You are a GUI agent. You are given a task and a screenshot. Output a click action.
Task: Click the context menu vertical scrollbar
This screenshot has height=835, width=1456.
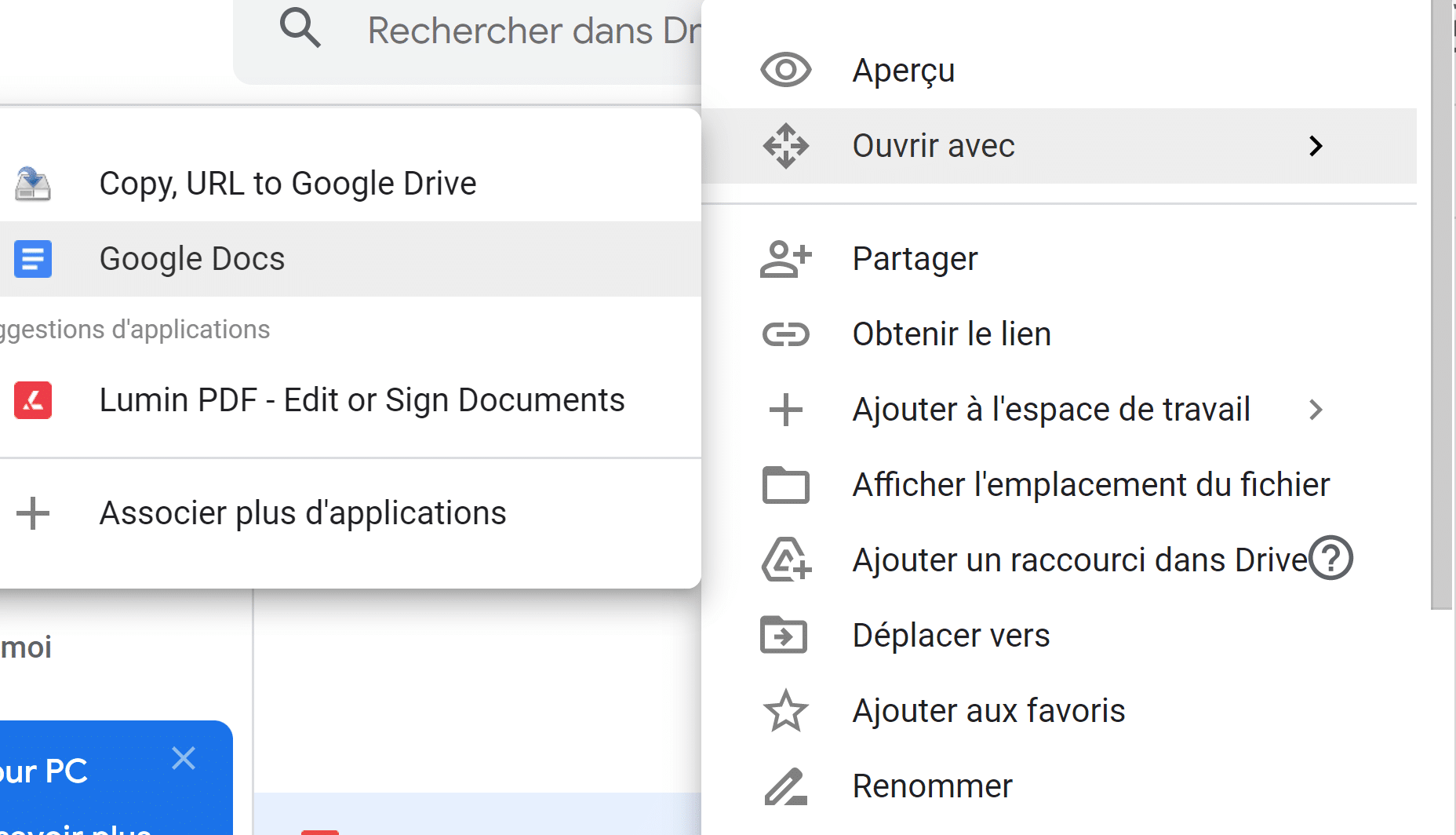point(1442,304)
